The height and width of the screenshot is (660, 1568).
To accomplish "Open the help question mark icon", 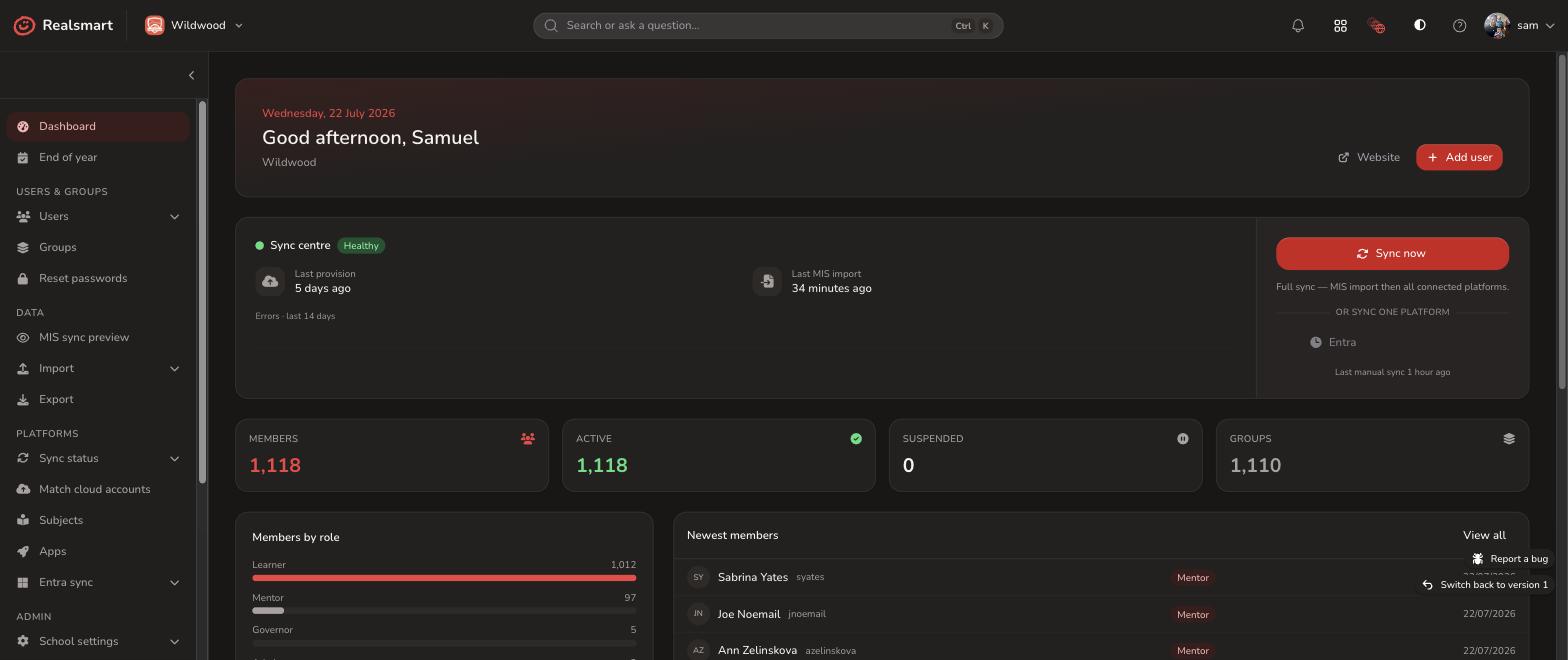I will pyautogui.click(x=1459, y=26).
